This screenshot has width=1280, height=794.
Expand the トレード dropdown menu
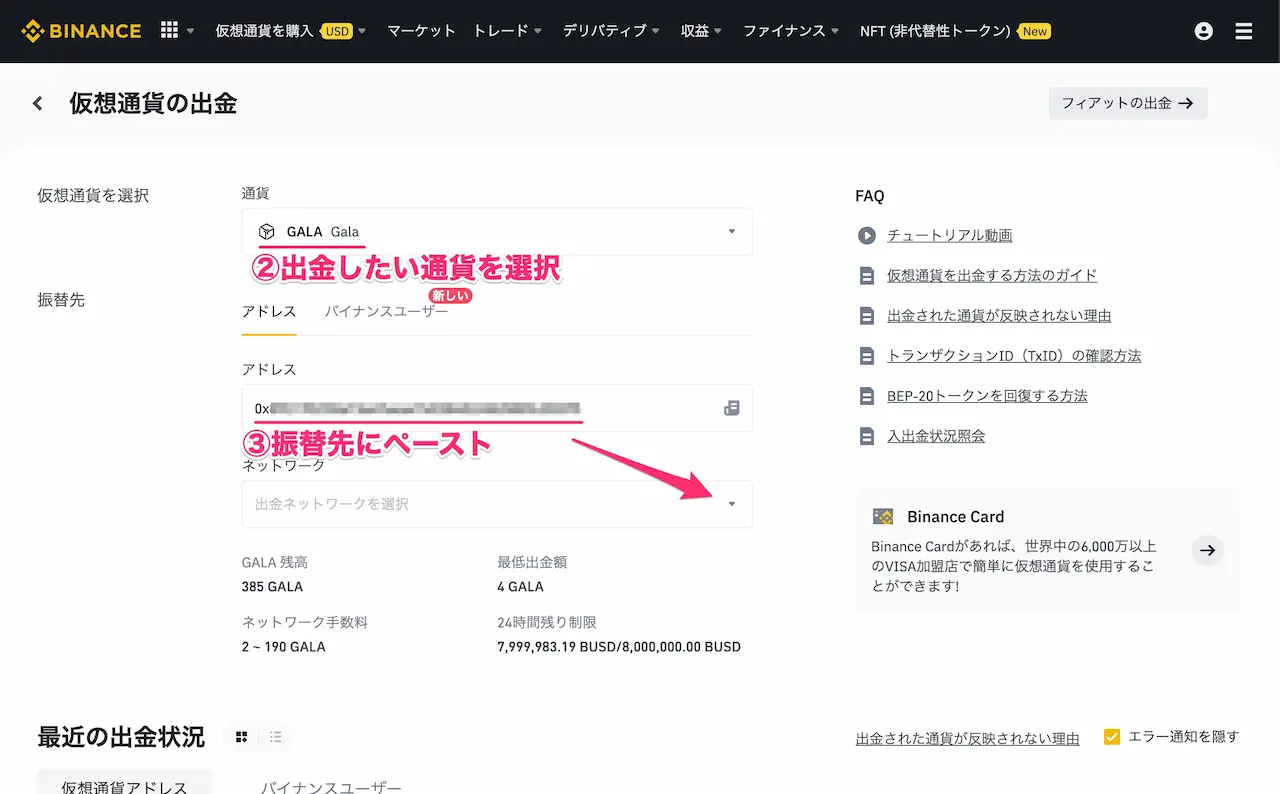click(x=508, y=31)
